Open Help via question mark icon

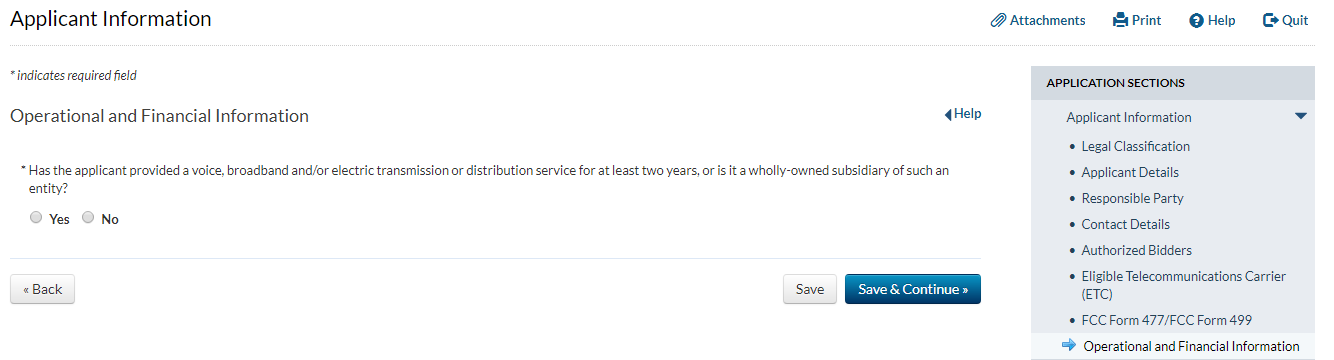1196,20
